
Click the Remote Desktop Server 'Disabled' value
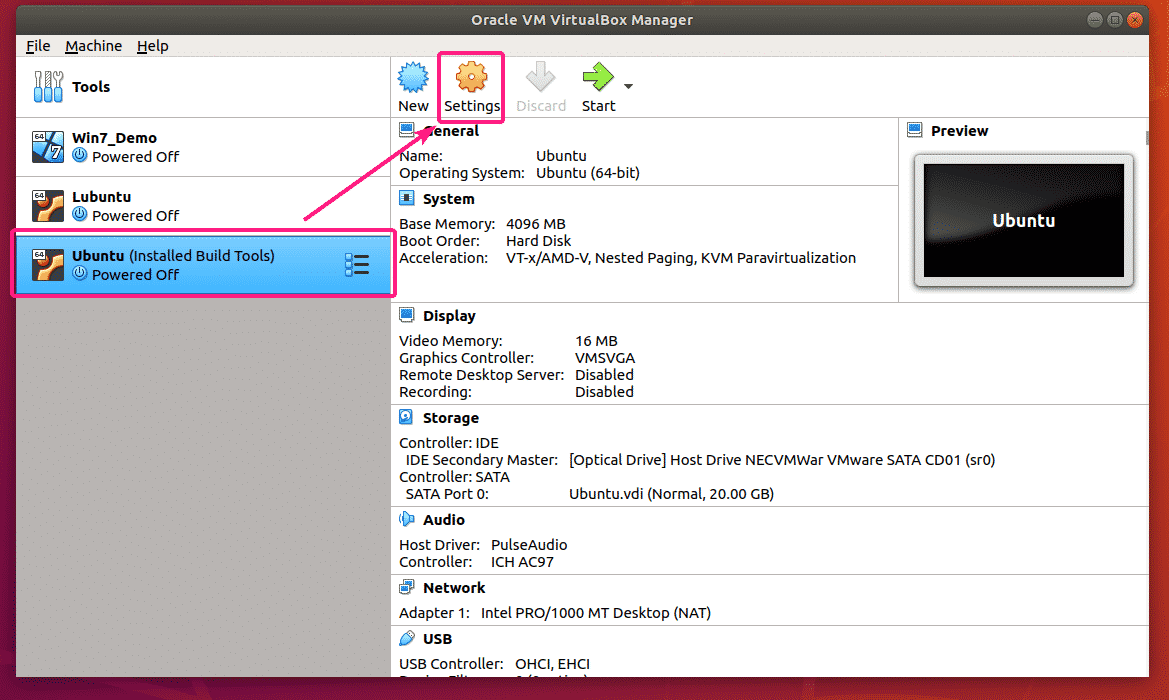(604, 375)
